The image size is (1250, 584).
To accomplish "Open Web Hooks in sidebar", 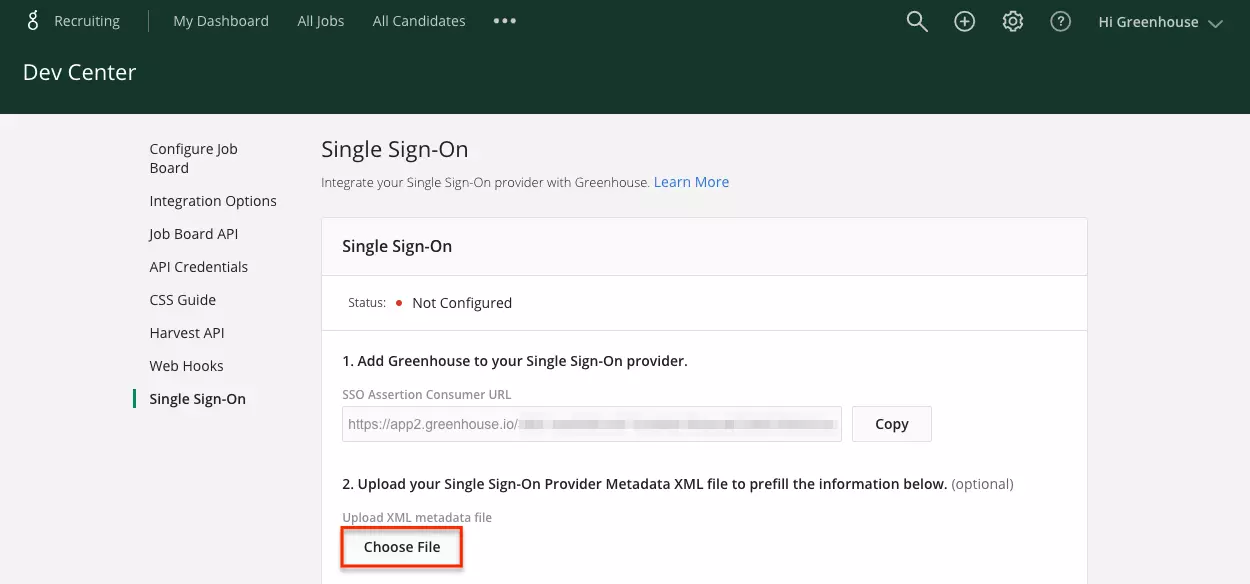I will [187, 366].
